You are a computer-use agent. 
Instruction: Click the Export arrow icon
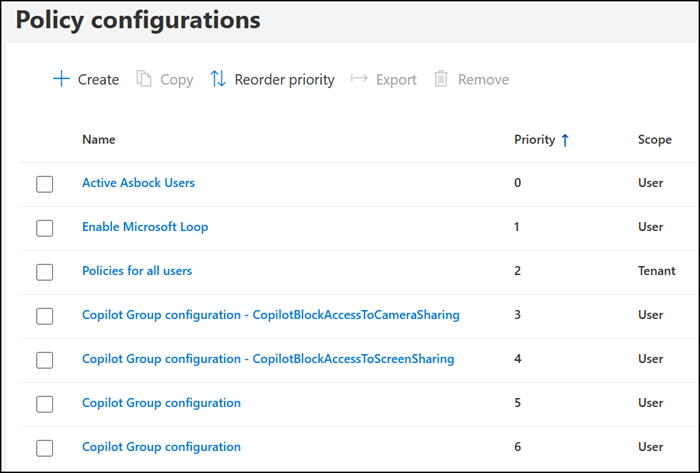[359, 79]
